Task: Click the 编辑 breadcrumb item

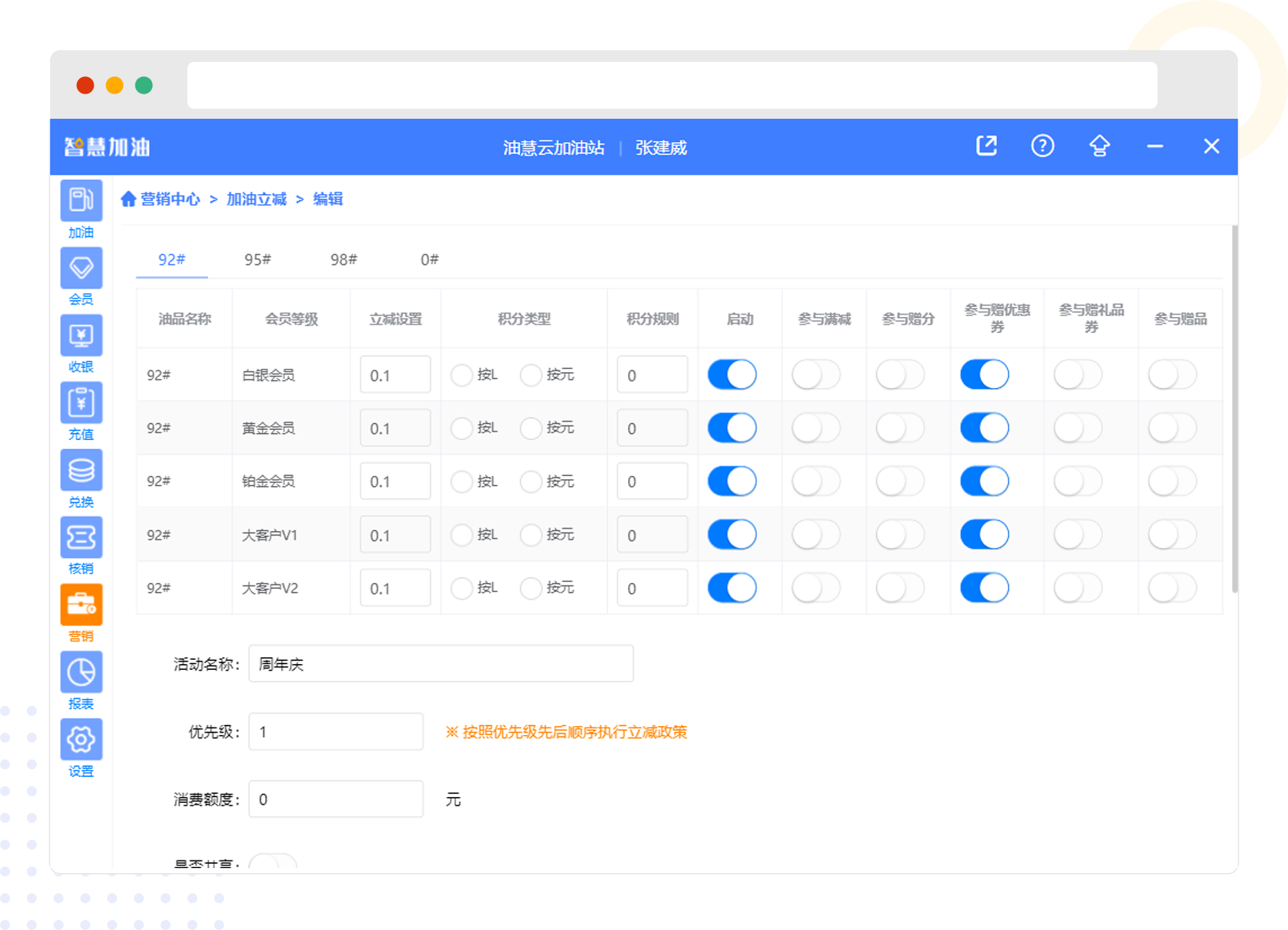Action: pyautogui.click(x=328, y=199)
